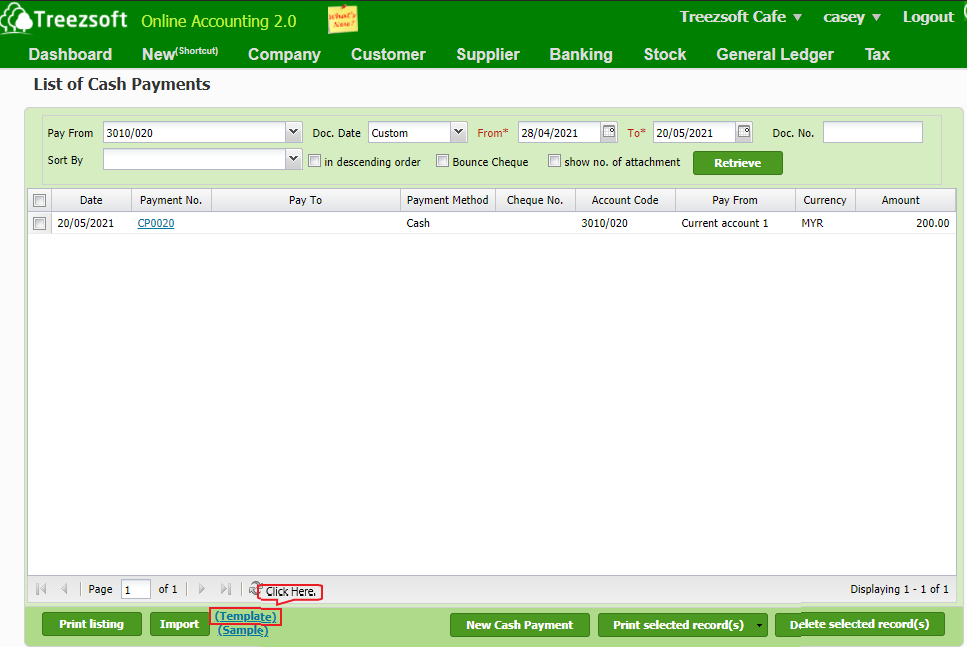Click the List of Cash Payments heading
Viewport: 967px width, 647px height.
[122, 84]
